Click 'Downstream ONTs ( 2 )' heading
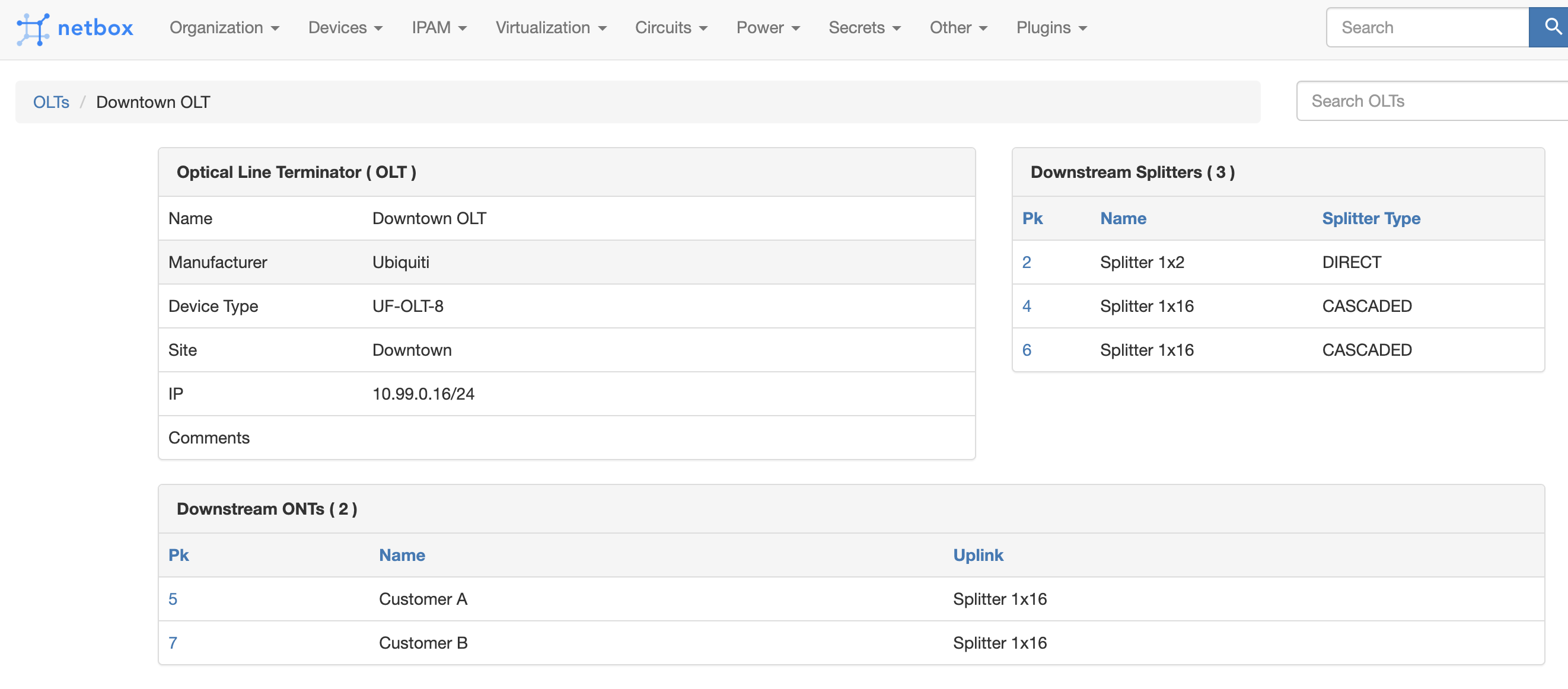 (267, 509)
